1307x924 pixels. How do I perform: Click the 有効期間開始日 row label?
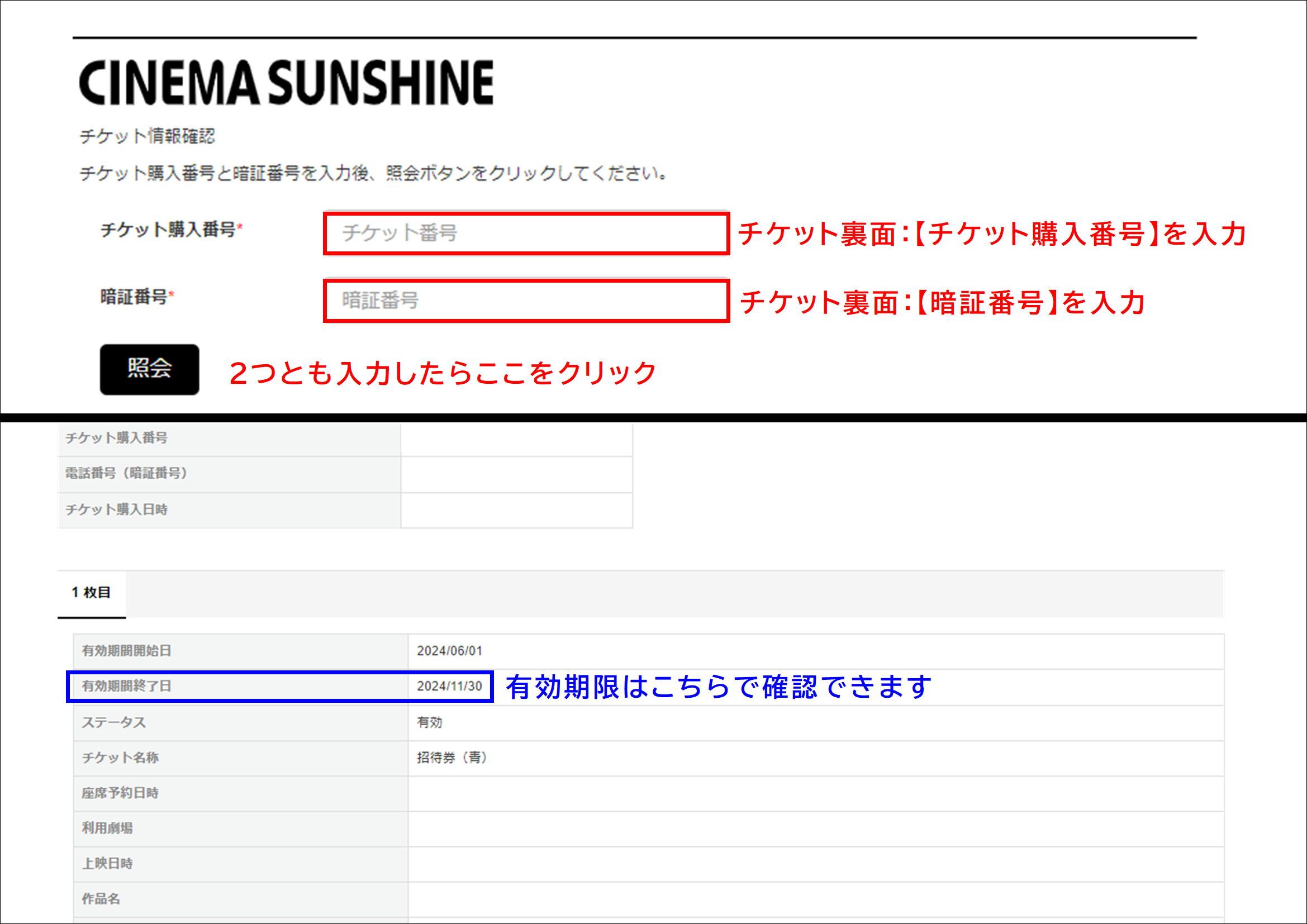click(x=126, y=651)
